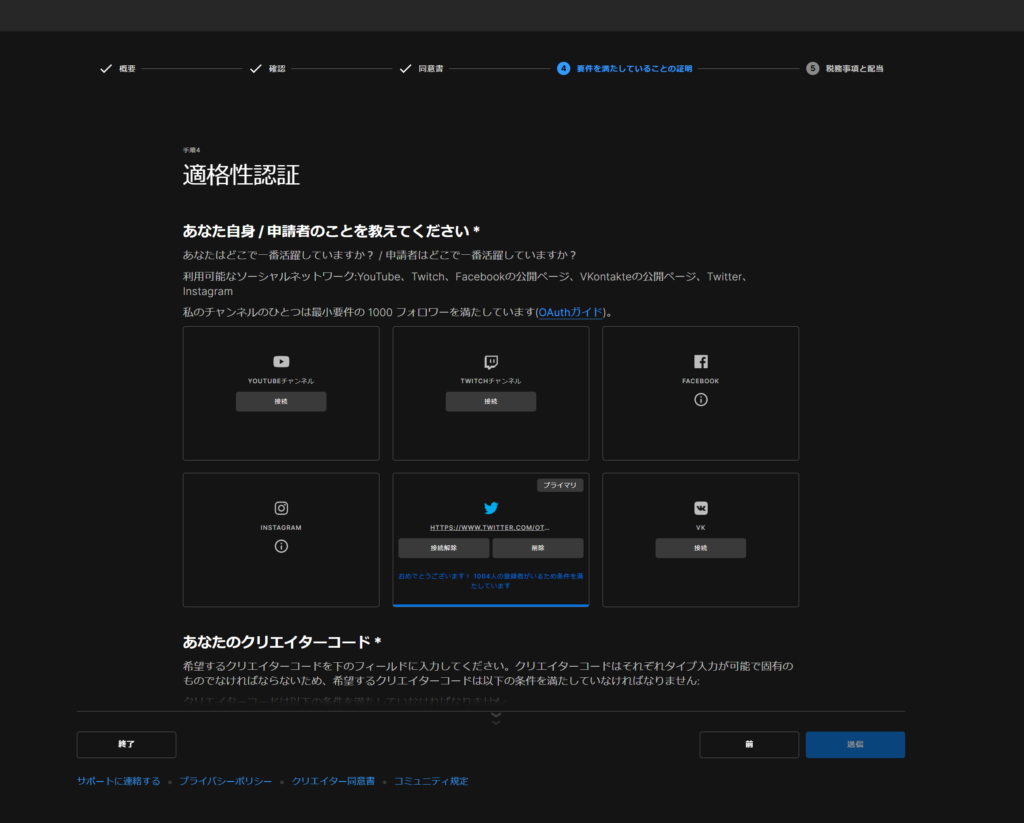1024x823 pixels.
Task: Go to the 概要 step
Action: tap(127, 69)
